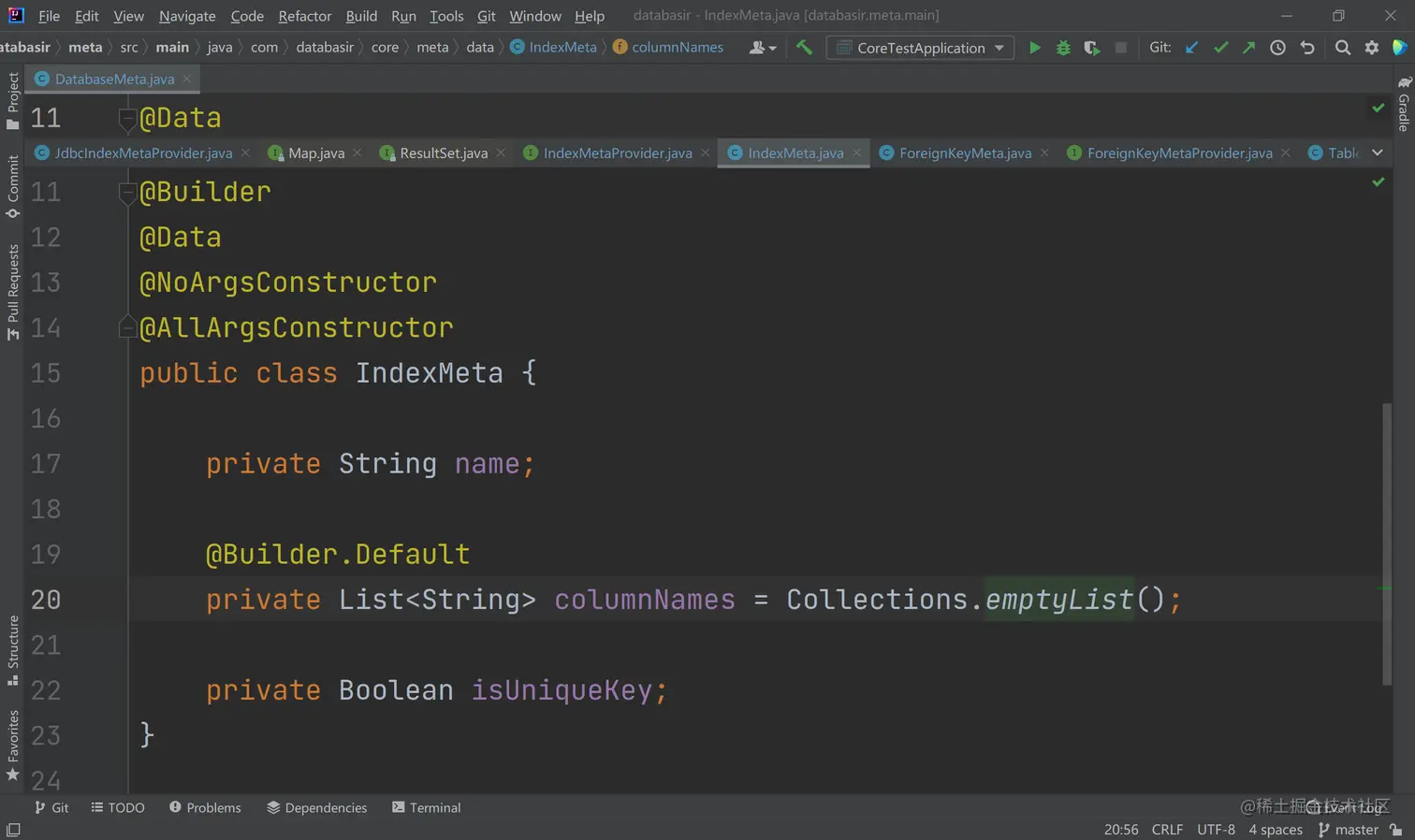Open the Refactor menu
This screenshot has width=1415, height=840.
[x=304, y=16]
